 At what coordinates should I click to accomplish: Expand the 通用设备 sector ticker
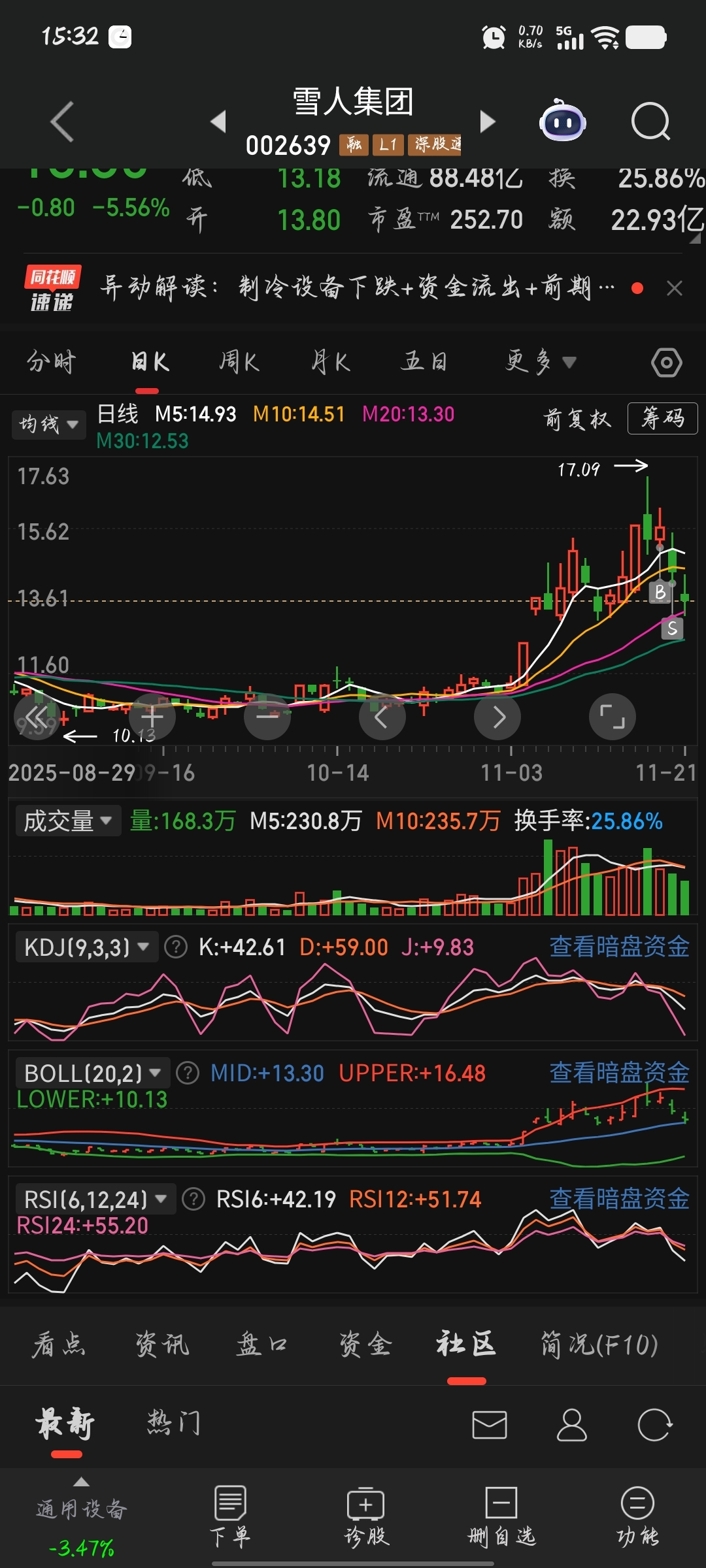coord(81,1517)
